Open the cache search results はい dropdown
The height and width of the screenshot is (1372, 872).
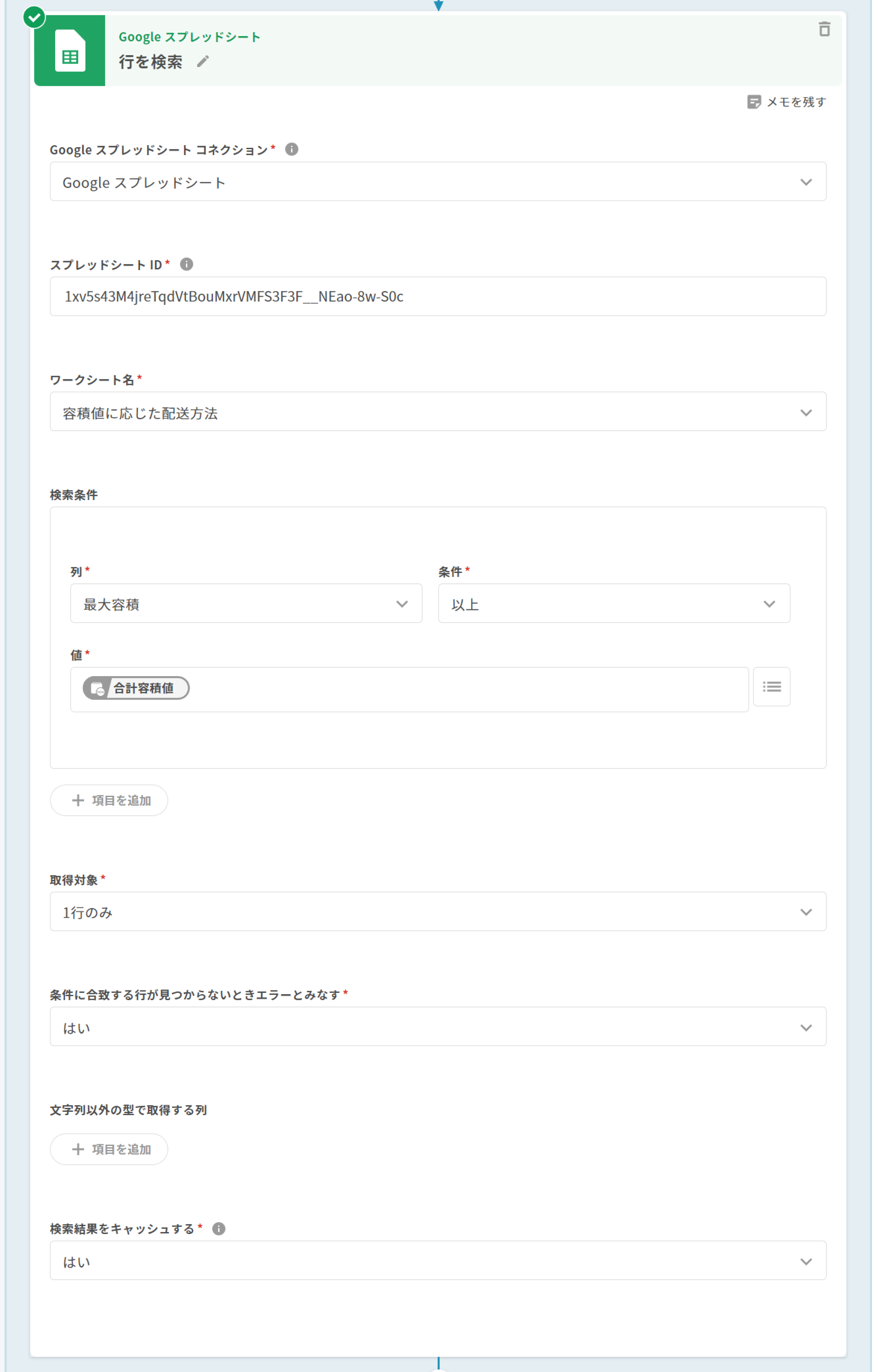[x=438, y=1261]
